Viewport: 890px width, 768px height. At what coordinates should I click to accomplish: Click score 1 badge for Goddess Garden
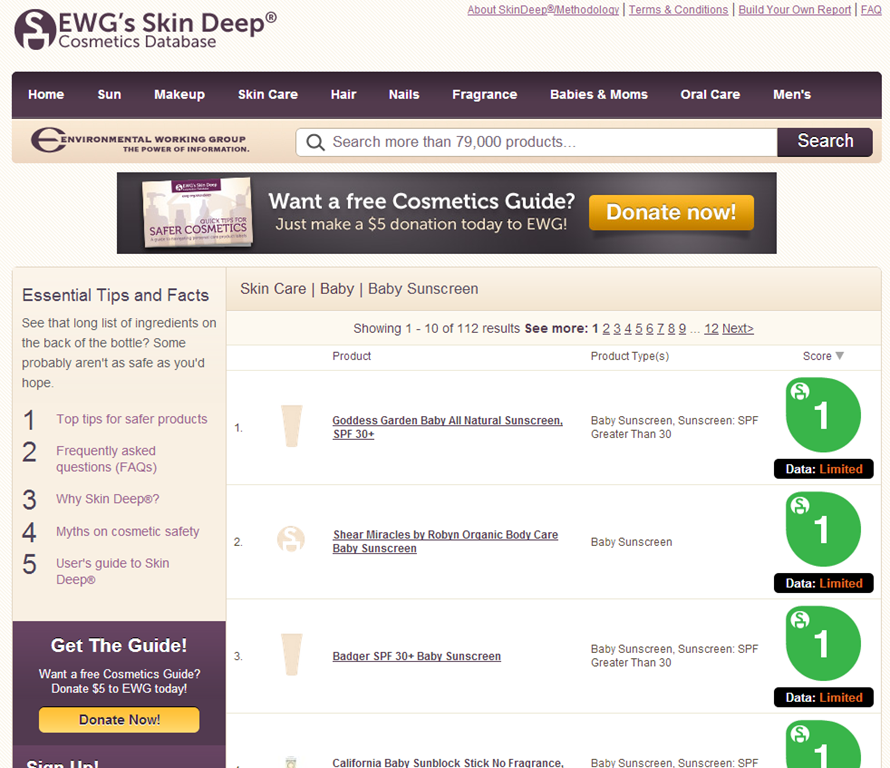[x=823, y=415]
